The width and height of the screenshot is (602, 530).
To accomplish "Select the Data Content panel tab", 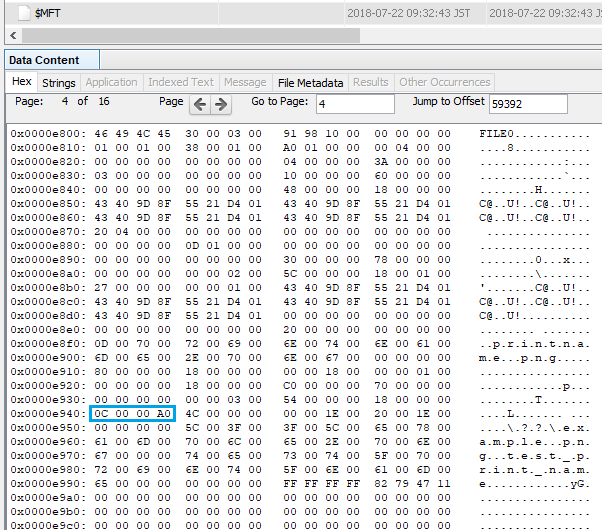I will 52,60.
